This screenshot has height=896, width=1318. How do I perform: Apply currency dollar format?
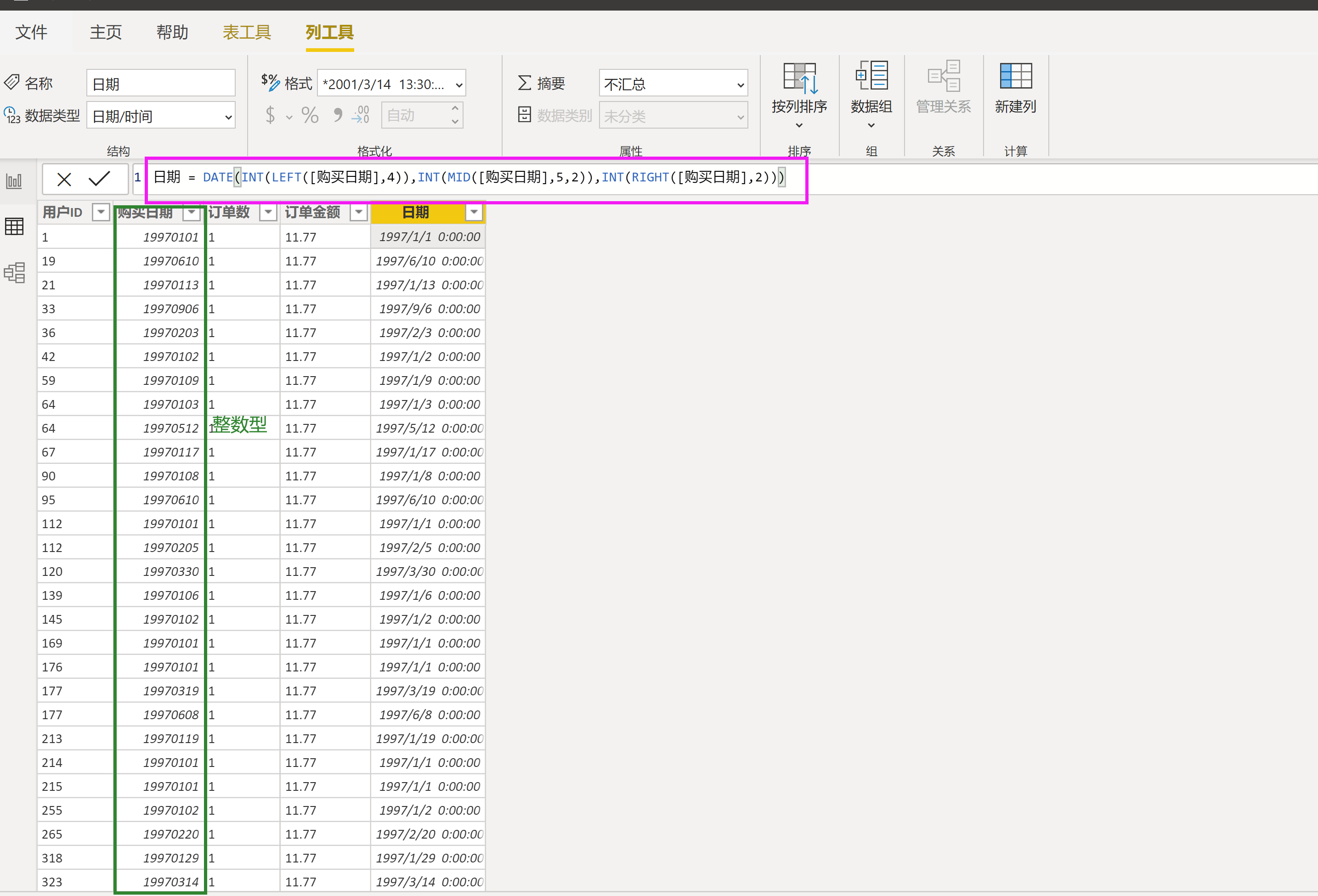(x=270, y=116)
